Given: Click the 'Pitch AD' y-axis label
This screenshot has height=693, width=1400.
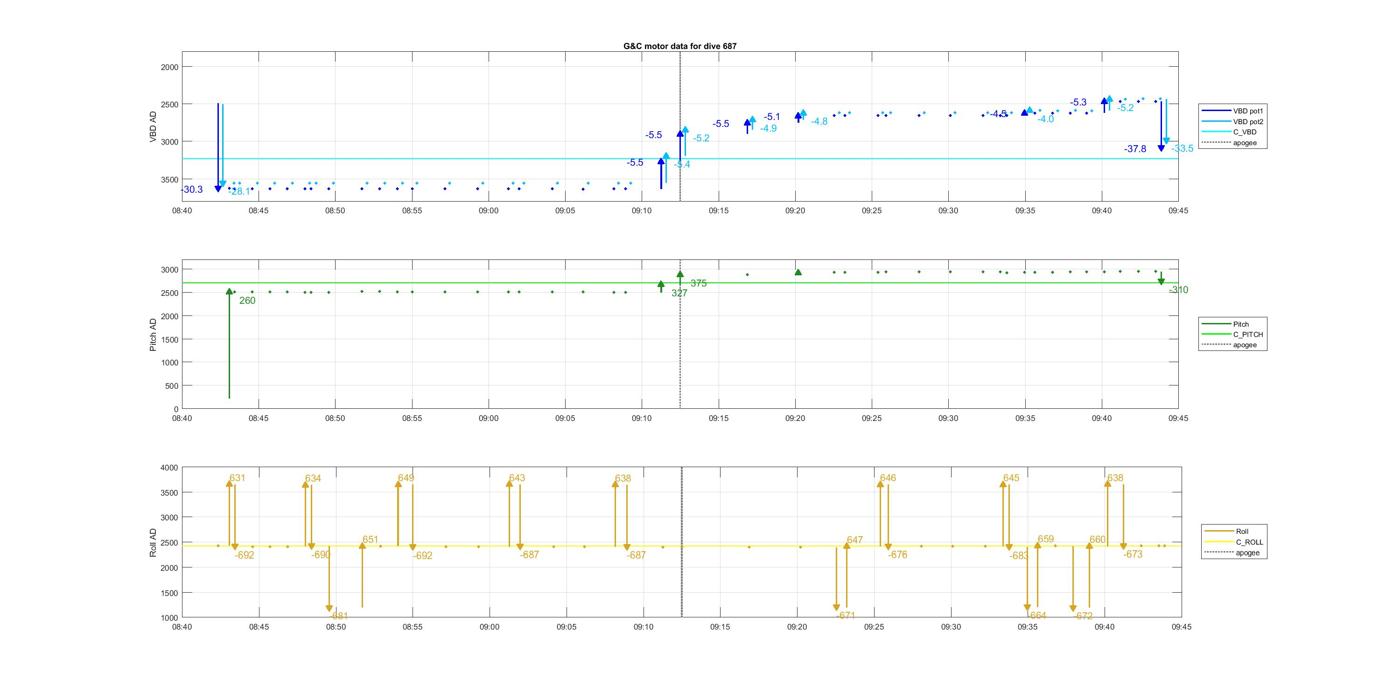Looking at the screenshot, I should (154, 333).
